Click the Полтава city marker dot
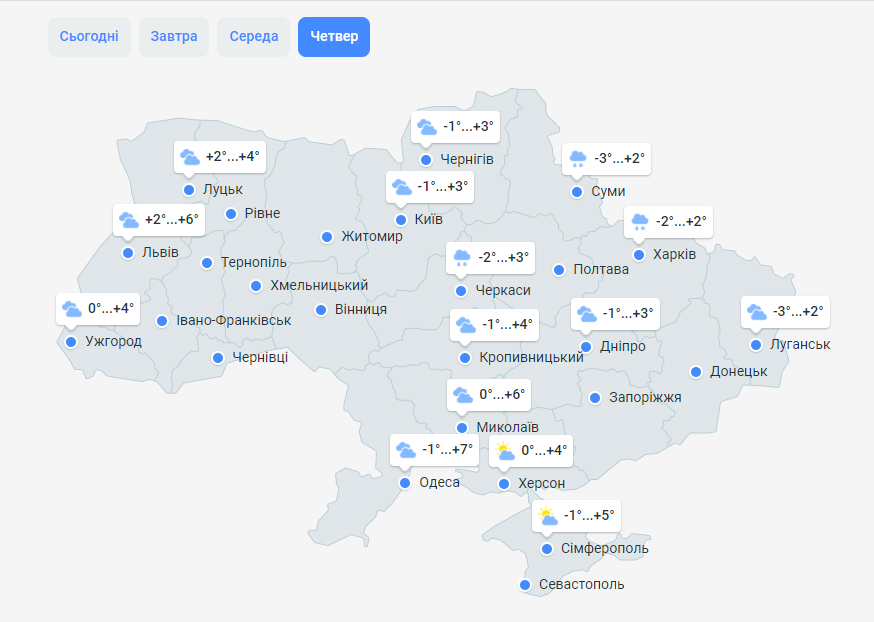The image size is (874, 622). coord(559,270)
